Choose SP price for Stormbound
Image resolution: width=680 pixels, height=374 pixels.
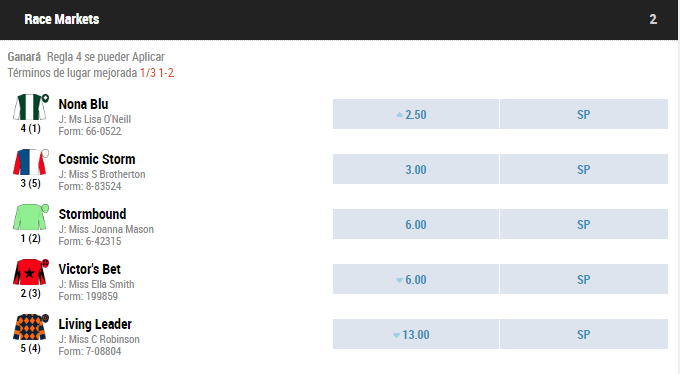click(x=584, y=224)
